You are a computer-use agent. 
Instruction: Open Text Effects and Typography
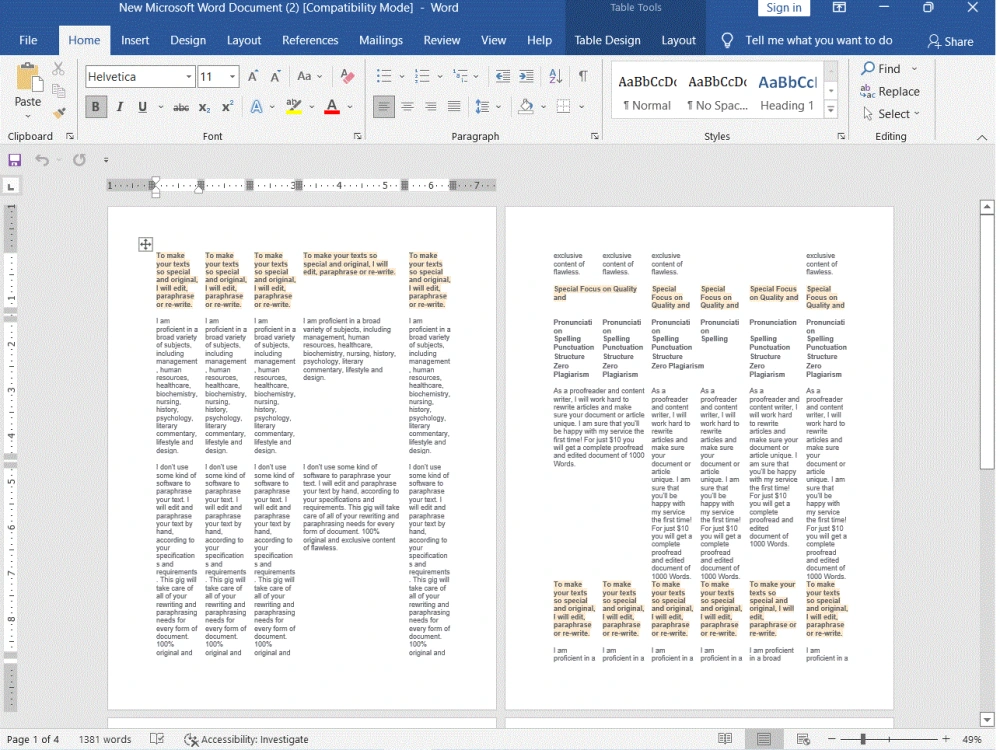click(x=256, y=107)
